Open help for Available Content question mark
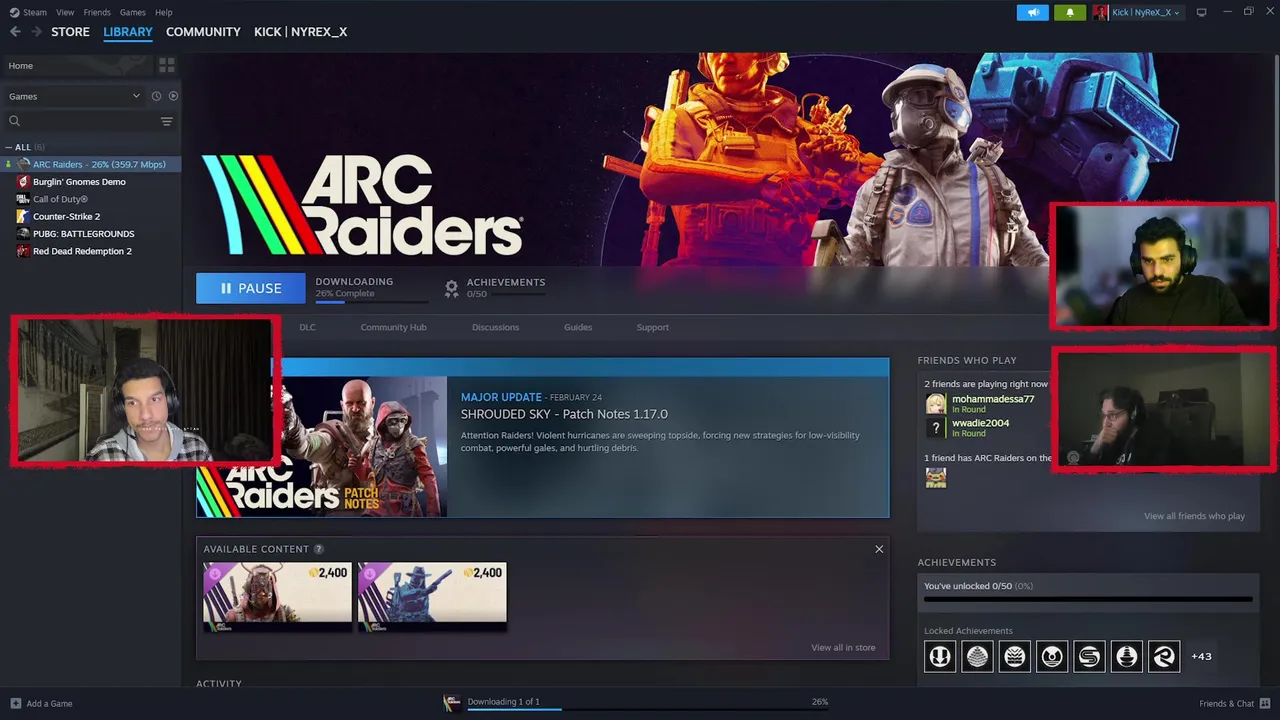 [x=319, y=549]
